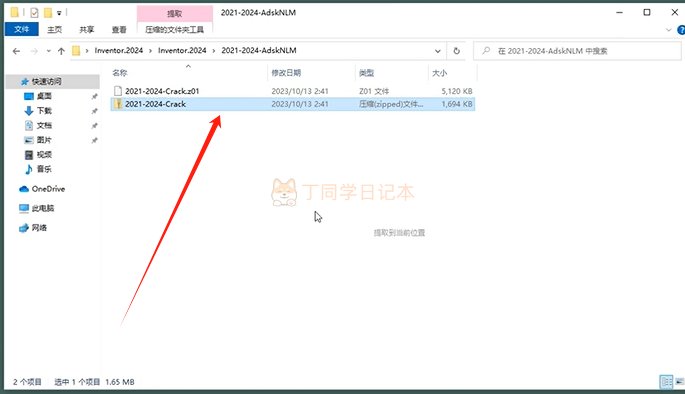Click the first Inventor.2024 breadcrumb
The height and width of the screenshot is (394, 685).
point(119,50)
